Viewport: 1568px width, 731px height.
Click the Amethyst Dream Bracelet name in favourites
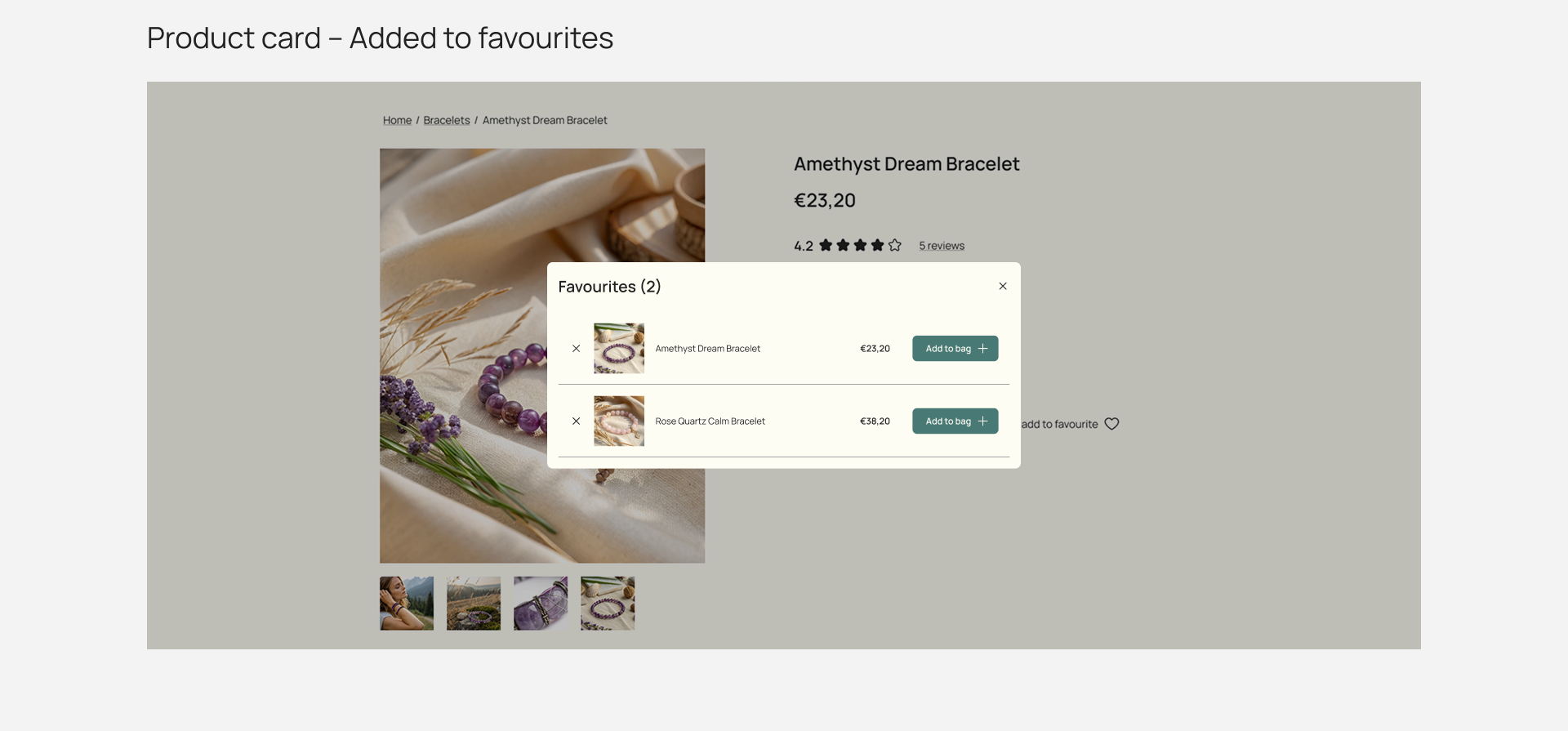[707, 349]
